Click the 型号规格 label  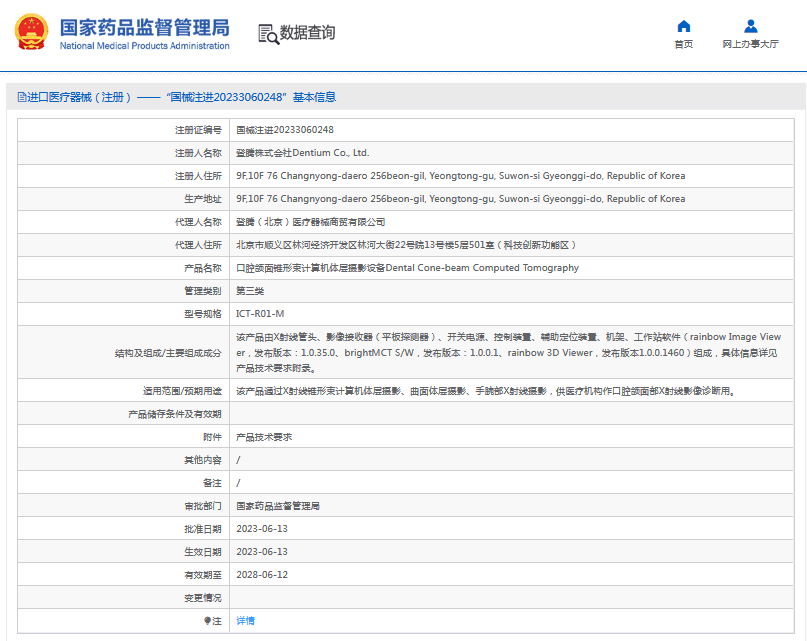tap(203, 314)
